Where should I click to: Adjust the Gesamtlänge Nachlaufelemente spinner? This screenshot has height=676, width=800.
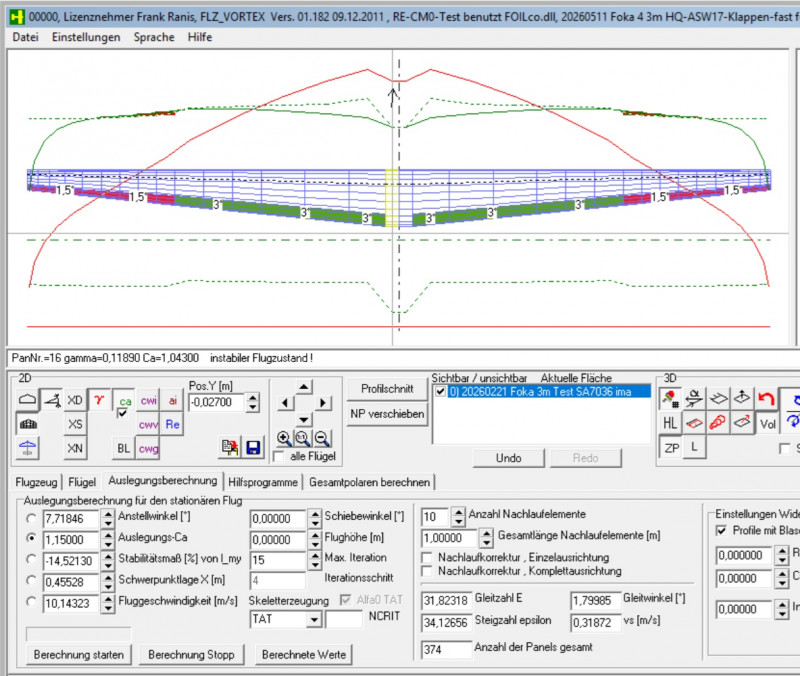487,538
